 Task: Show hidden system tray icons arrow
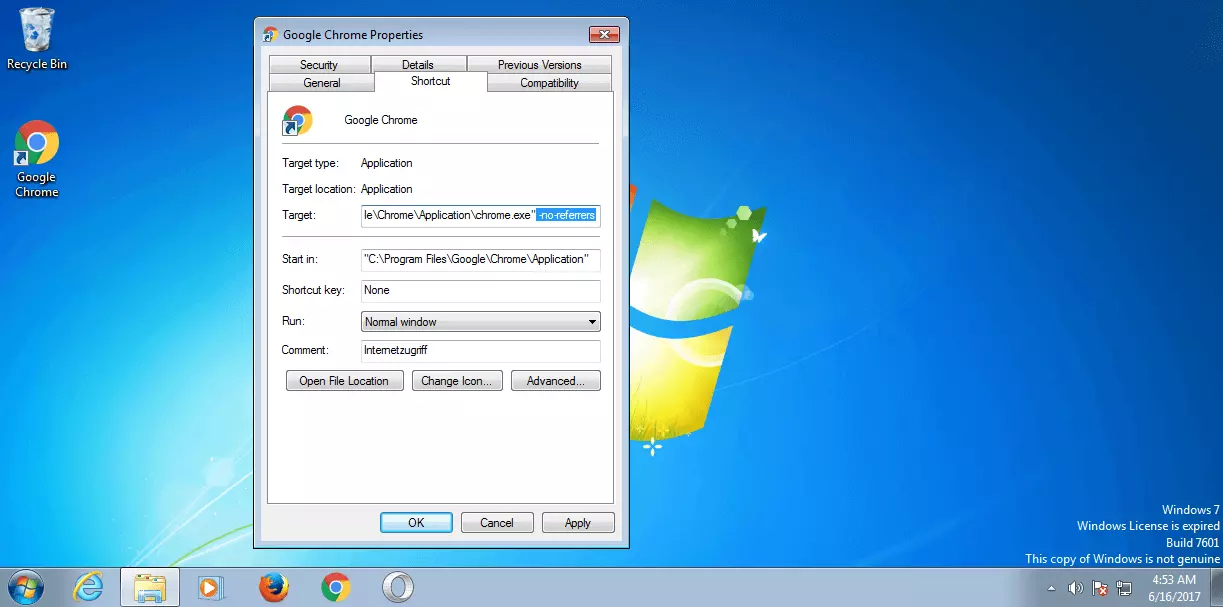click(x=1052, y=588)
